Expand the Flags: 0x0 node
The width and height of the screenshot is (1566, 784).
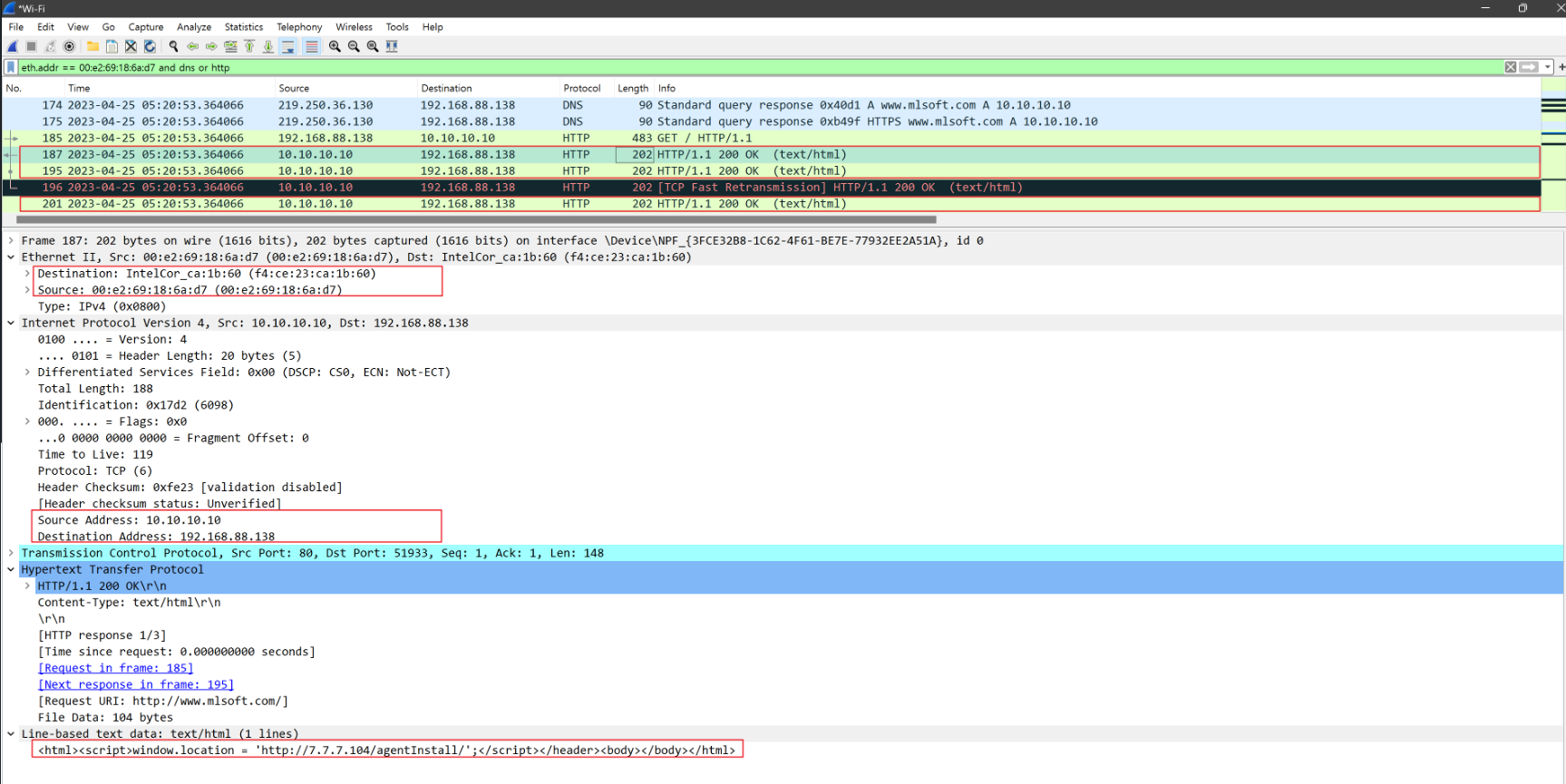[x=27, y=421]
